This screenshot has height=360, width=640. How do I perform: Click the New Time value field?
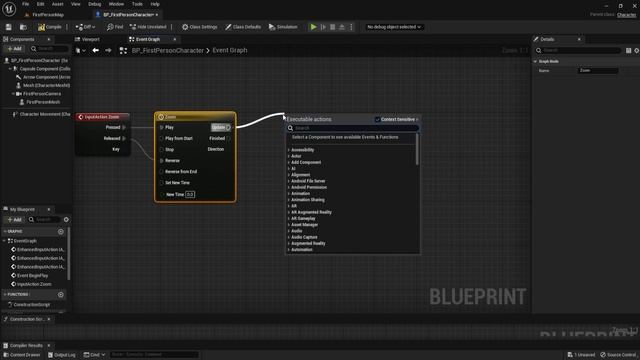pos(190,194)
